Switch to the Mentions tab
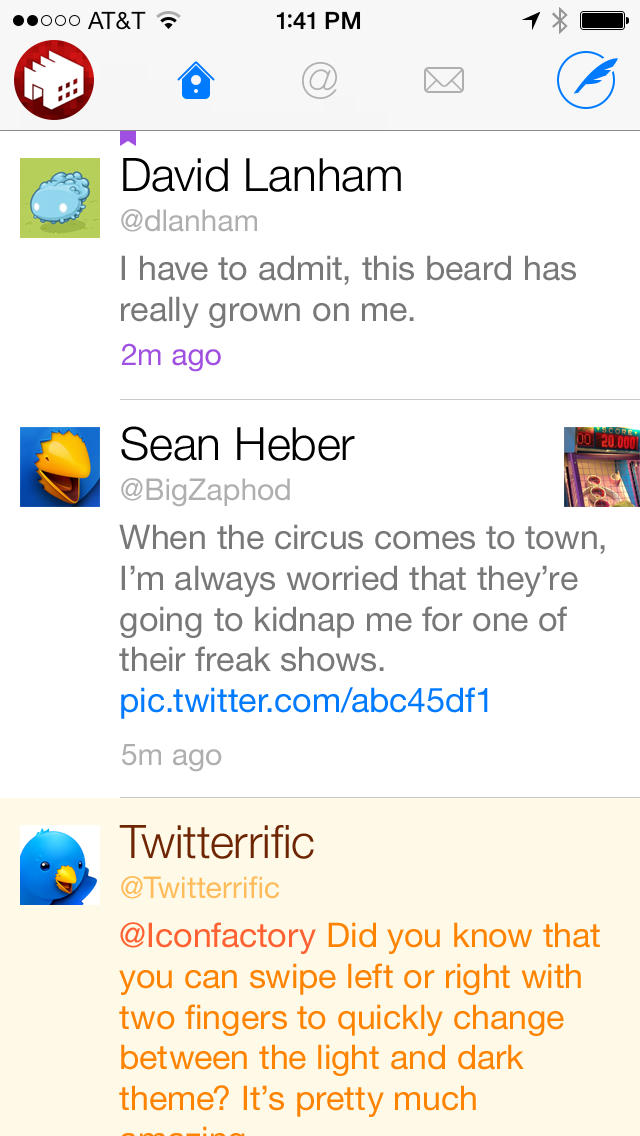This screenshot has width=640, height=1136. tap(319, 80)
